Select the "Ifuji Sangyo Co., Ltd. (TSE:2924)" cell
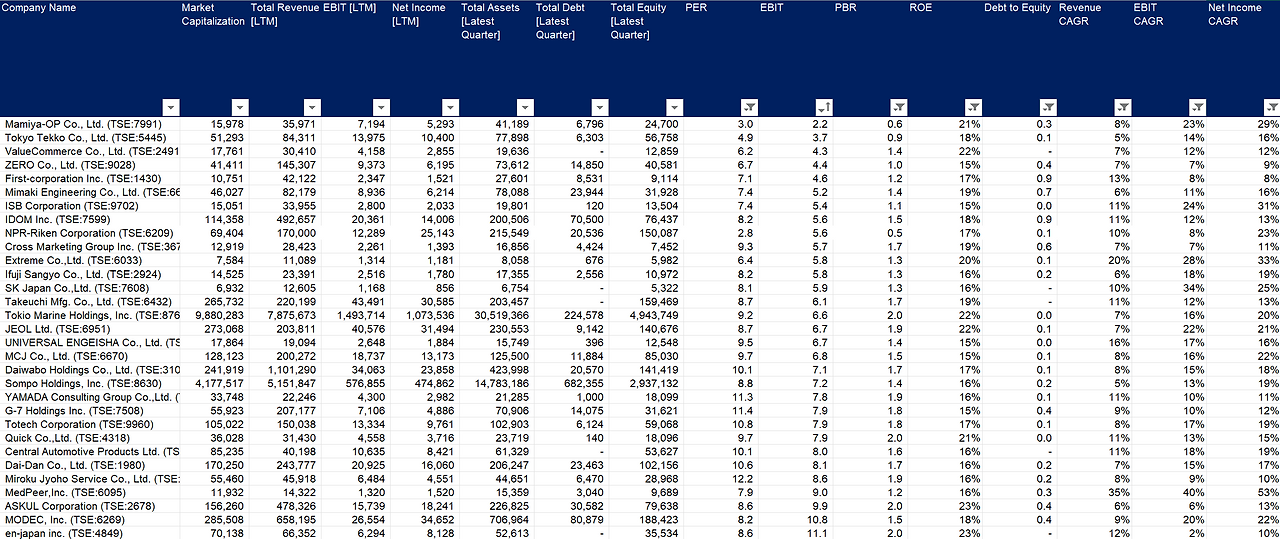 point(90,273)
